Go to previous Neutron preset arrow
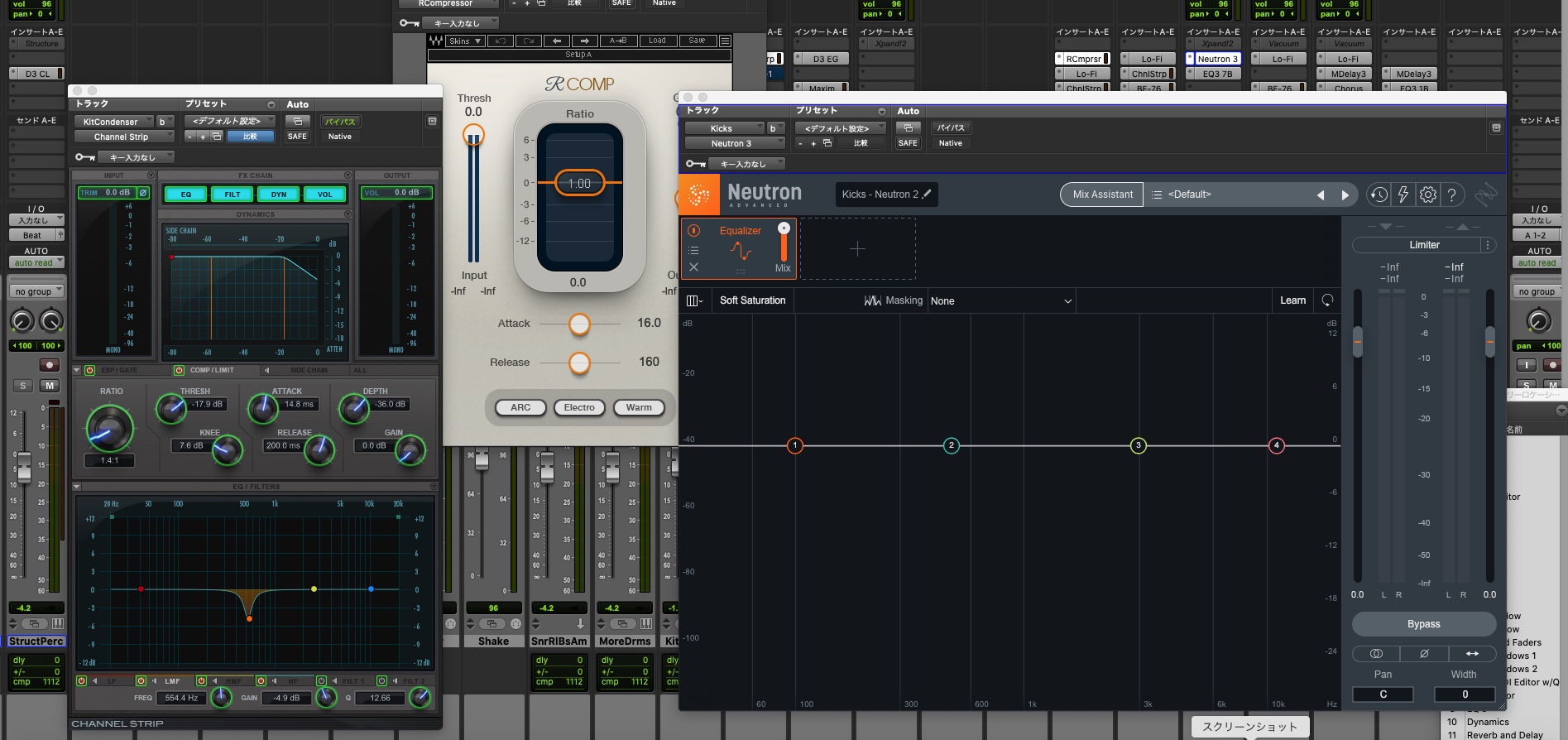Screen dimensions: 1568x740 pos(1321,195)
